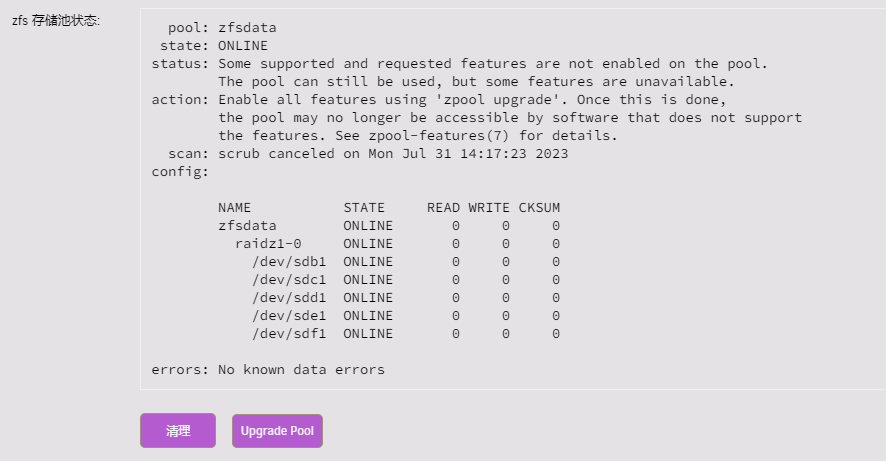Image resolution: width=886 pixels, height=461 pixels.
Task: Click the /dev/sdd1 device row
Action: point(406,298)
